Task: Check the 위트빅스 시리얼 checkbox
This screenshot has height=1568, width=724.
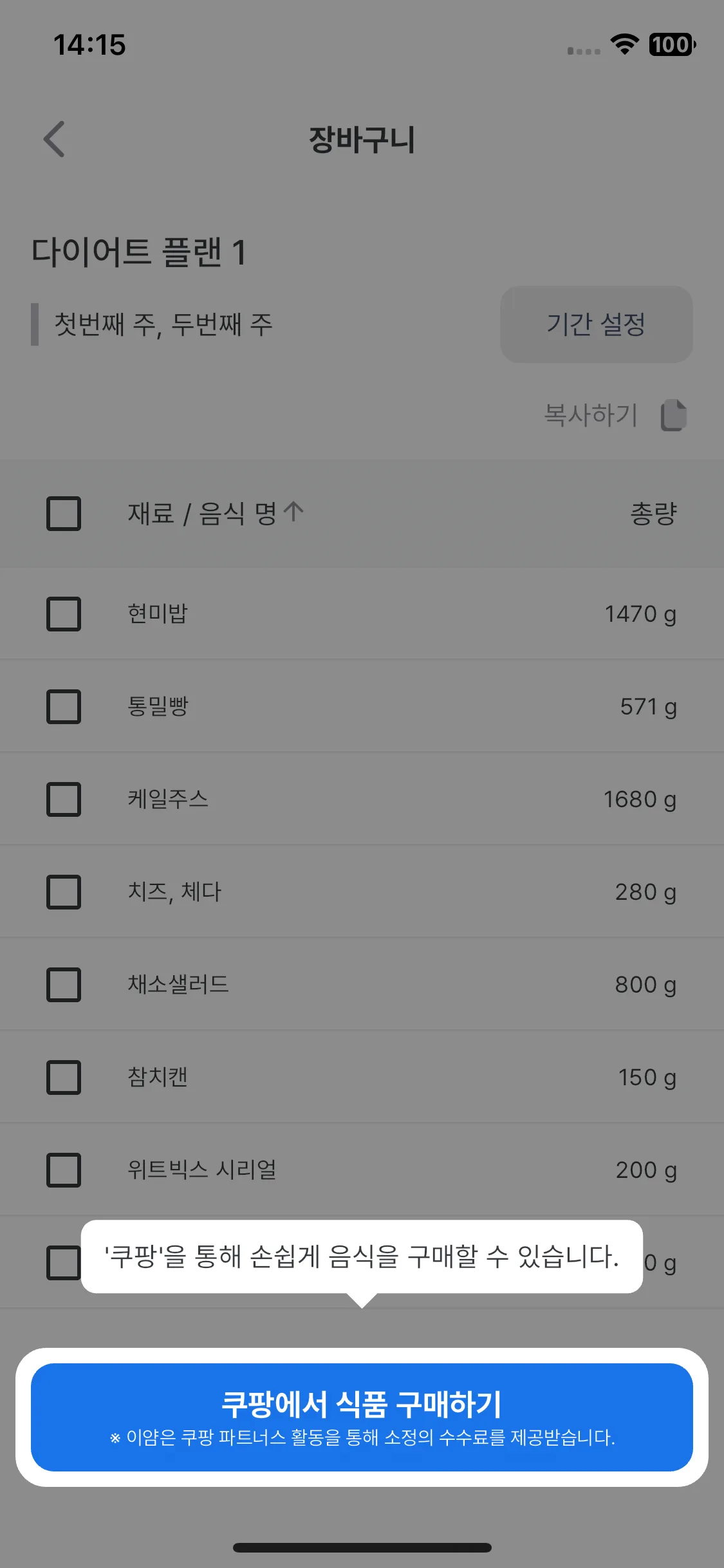Action: pyautogui.click(x=64, y=1170)
